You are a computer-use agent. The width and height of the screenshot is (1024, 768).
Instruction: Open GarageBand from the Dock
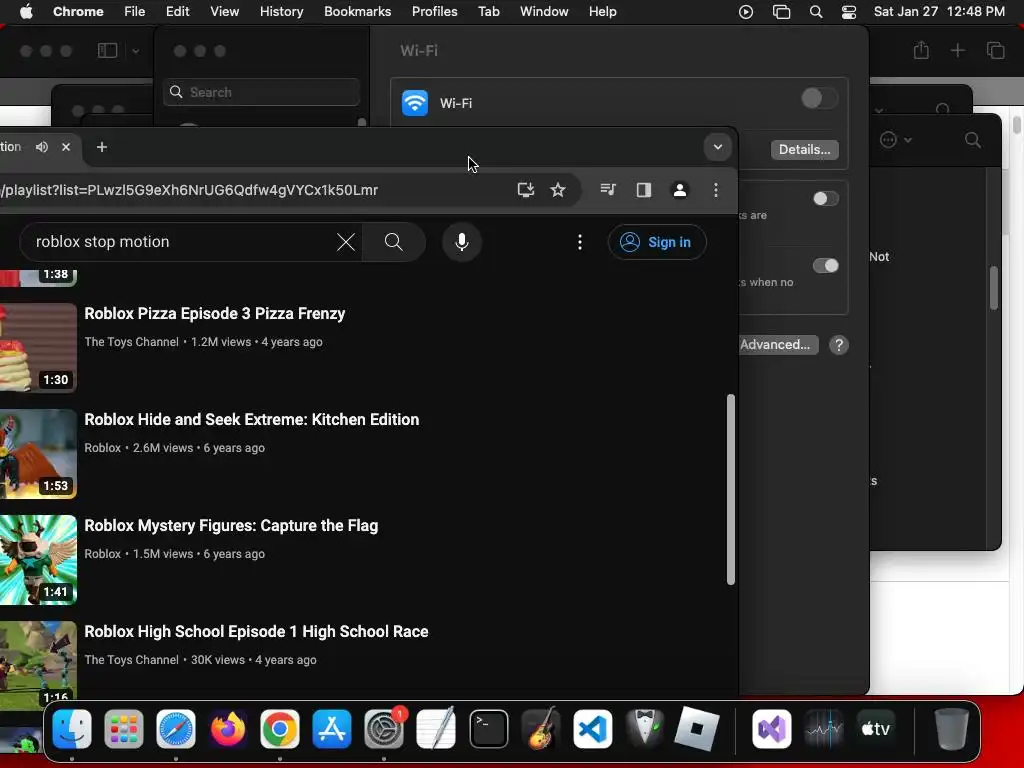541,729
